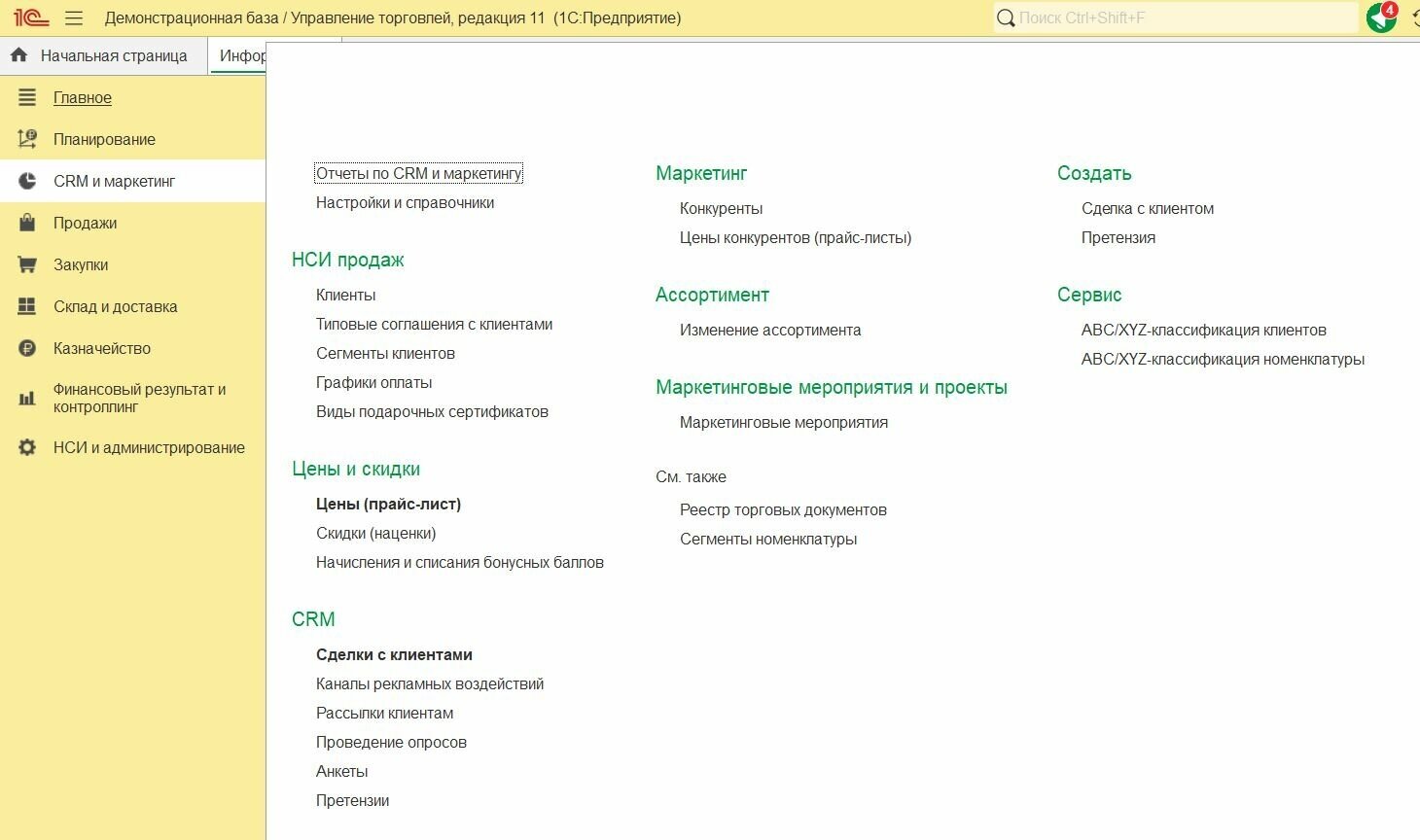Open the Склад и доставка section

coord(115,306)
